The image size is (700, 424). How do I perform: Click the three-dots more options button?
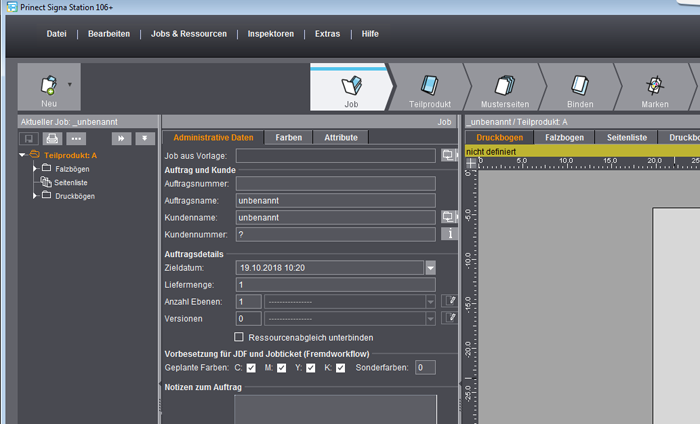point(76,139)
